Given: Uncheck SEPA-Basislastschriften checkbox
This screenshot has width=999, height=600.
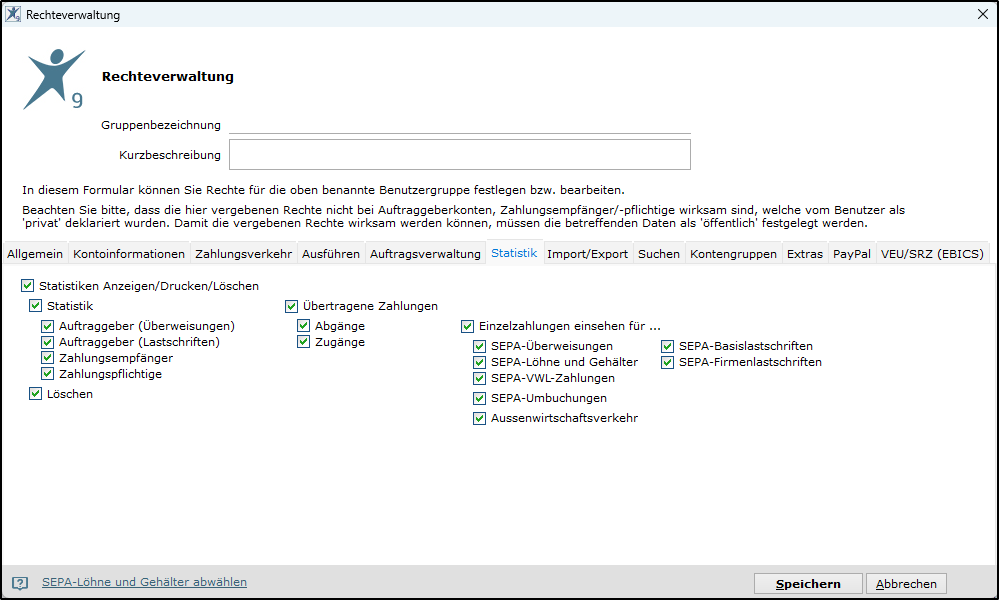Looking at the screenshot, I should [667, 346].
